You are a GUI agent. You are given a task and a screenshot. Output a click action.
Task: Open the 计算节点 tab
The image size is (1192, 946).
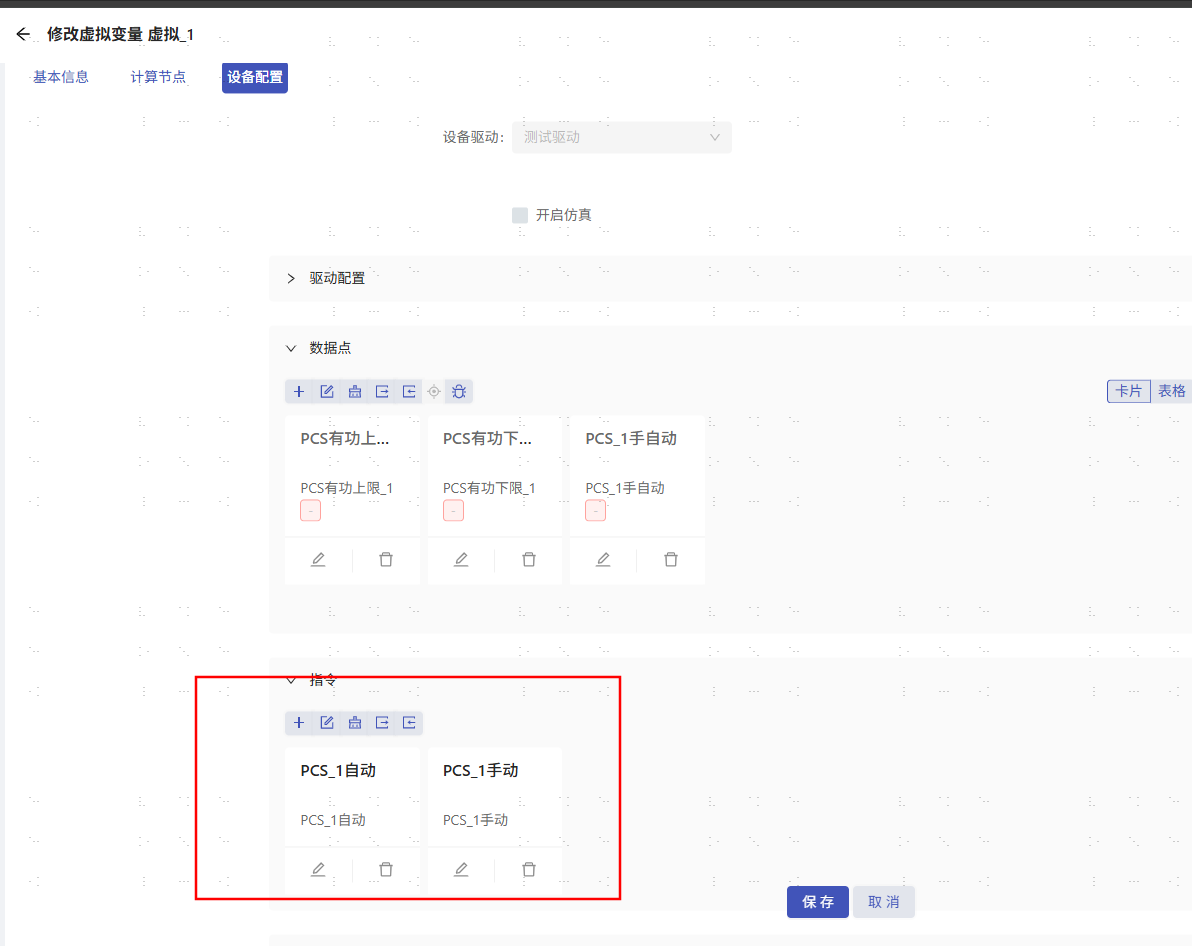pyautogui.click(x=158, y=77)
